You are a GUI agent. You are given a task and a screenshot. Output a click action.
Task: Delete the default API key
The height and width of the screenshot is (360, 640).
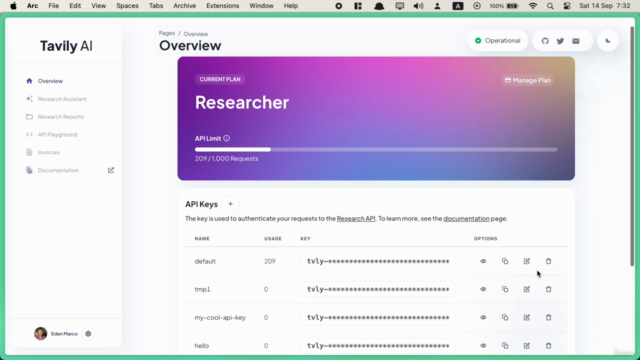click(549, 261)
